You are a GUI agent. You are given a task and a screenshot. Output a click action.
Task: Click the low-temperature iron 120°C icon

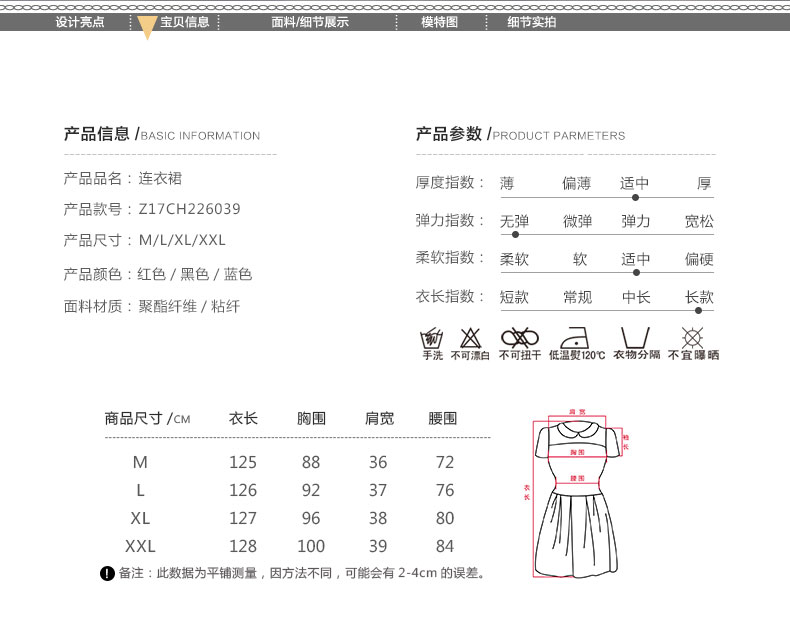coord(577,337)
